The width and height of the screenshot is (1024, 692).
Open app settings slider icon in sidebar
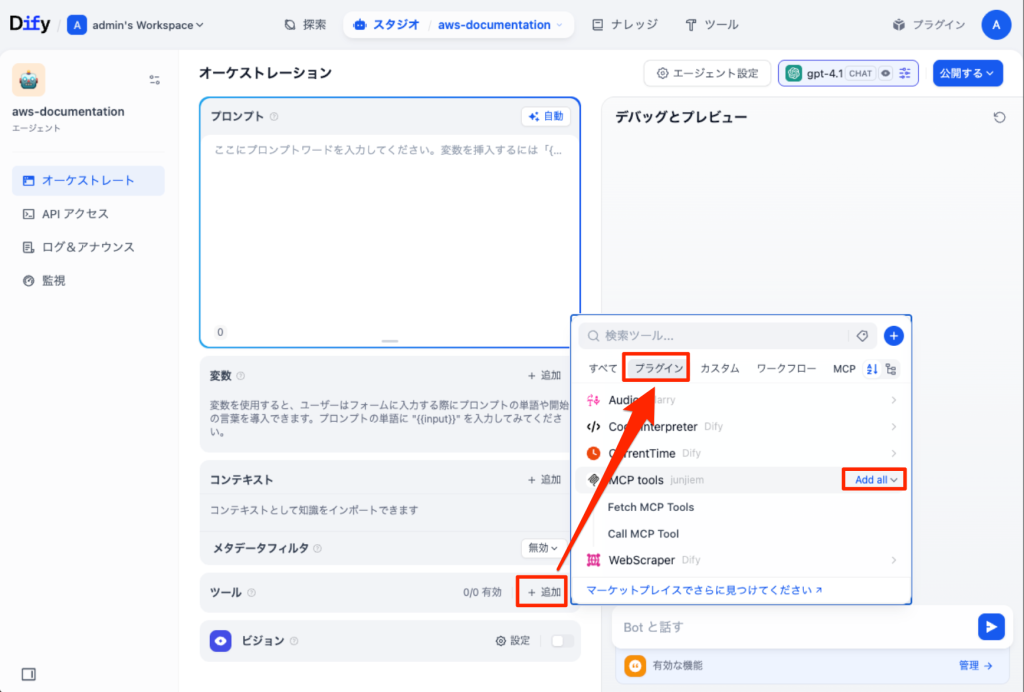click(154, 80)
